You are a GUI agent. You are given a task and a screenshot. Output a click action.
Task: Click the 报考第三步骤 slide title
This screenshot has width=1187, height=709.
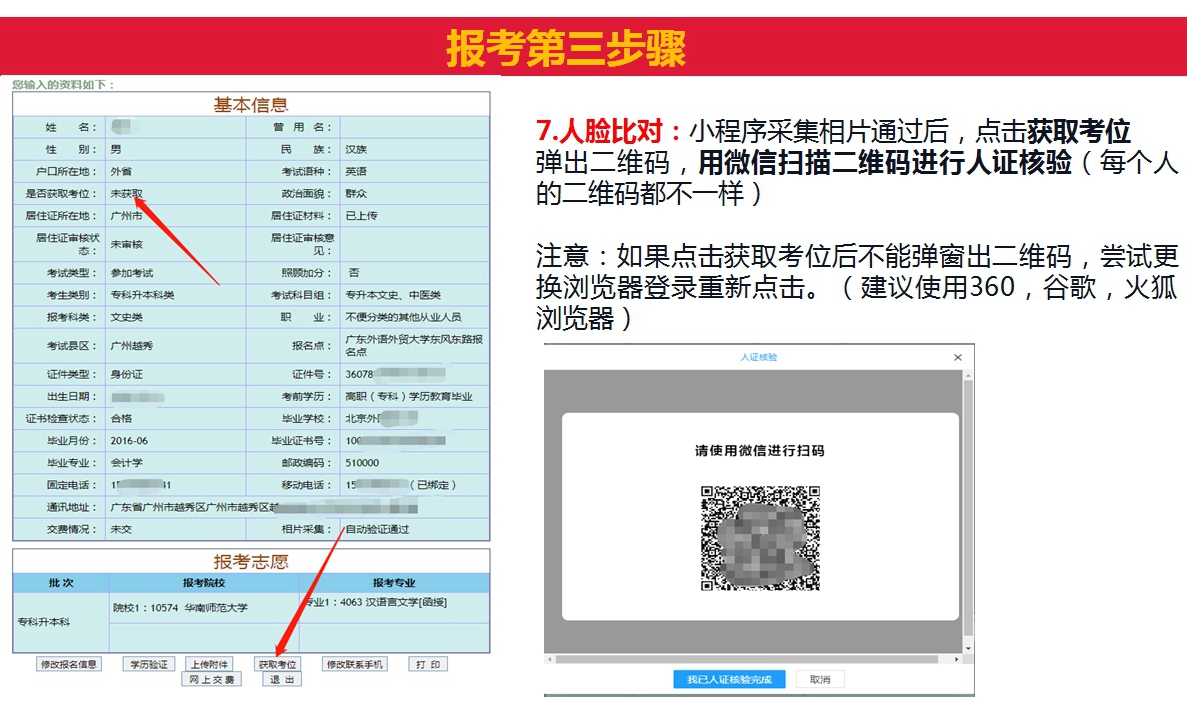tap(565, 48)
